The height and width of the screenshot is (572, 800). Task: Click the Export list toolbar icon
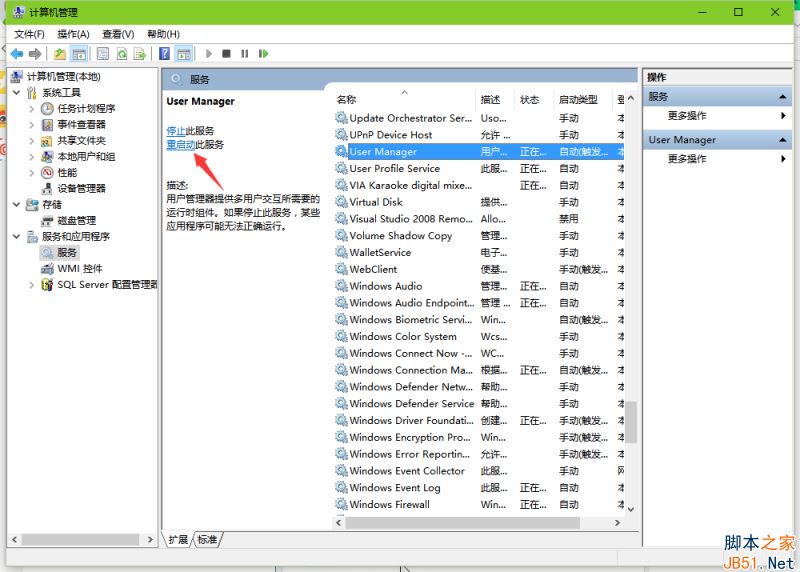(x=140, y=54)
